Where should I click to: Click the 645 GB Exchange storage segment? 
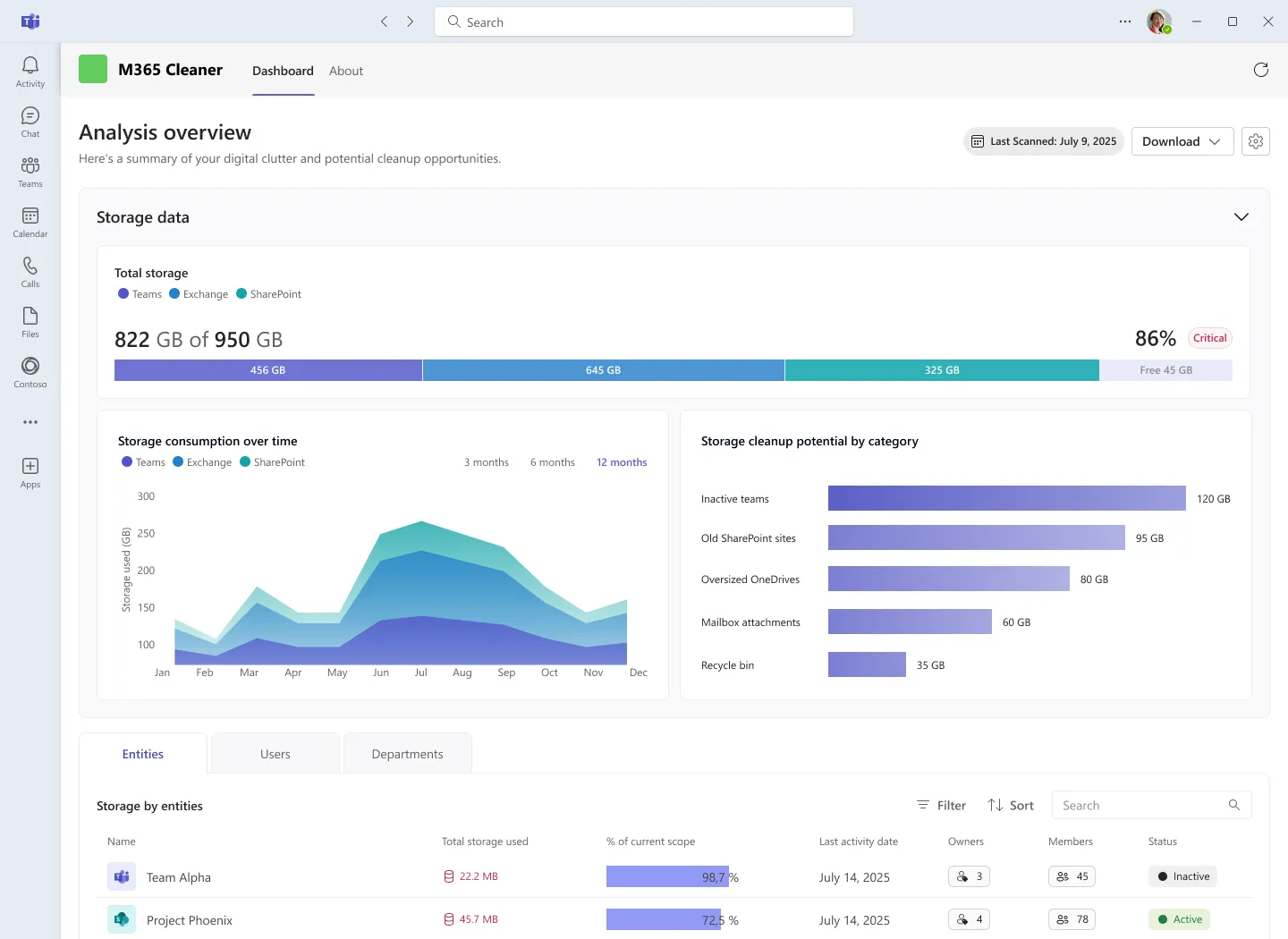click(604, 370)
